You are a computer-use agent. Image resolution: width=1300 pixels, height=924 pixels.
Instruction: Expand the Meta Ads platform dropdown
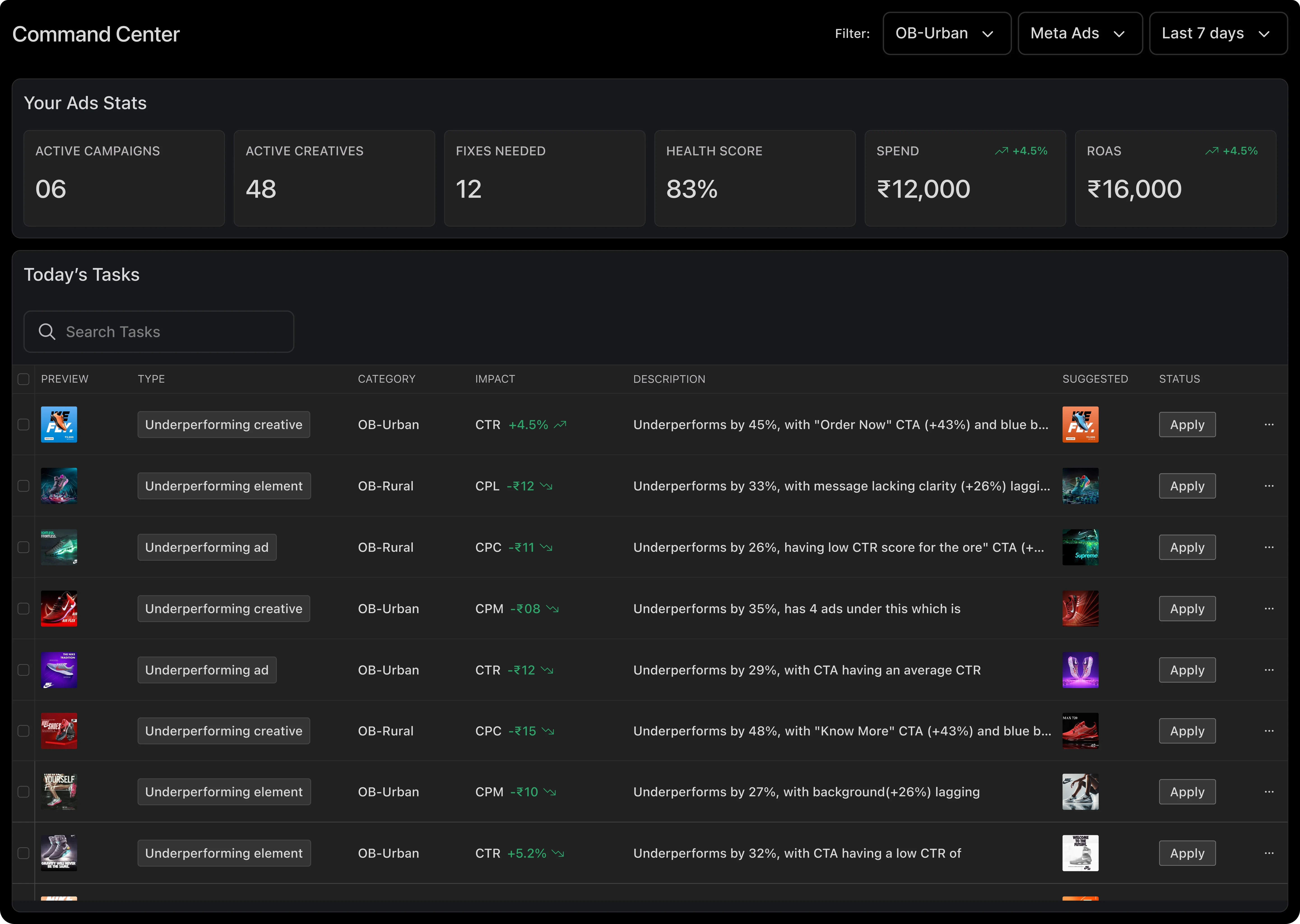(1079, 34)
